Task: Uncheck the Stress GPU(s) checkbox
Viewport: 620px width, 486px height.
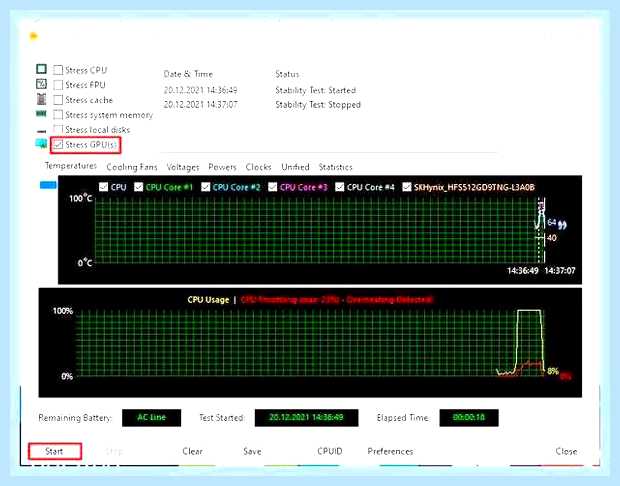Action: (x=58, y=145)
